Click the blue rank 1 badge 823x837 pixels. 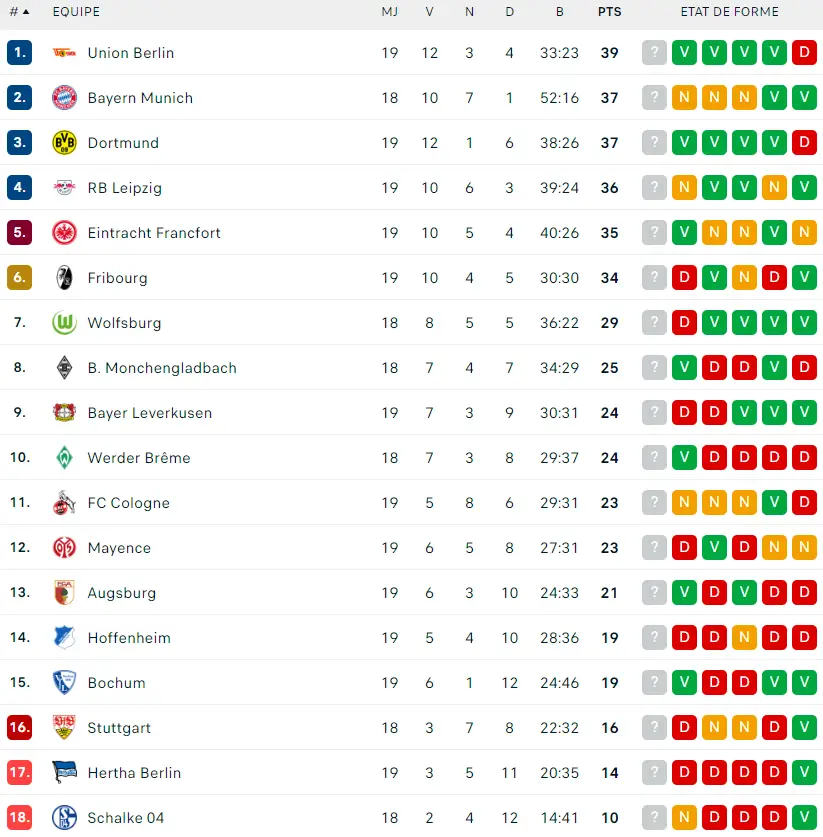click(x=20, y=53)
